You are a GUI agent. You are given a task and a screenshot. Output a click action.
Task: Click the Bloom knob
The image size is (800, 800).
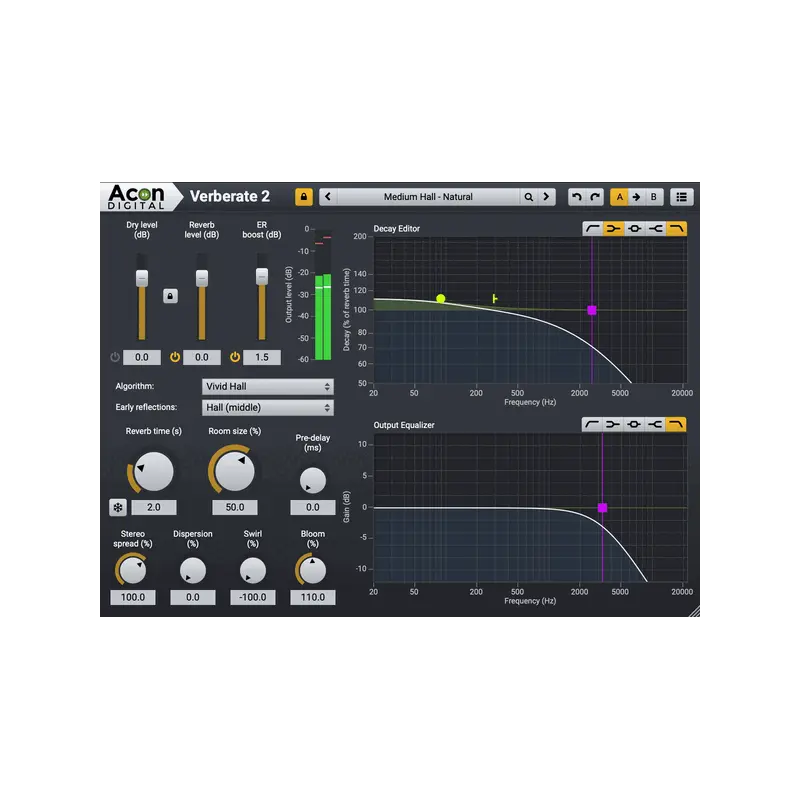point(313,570)
